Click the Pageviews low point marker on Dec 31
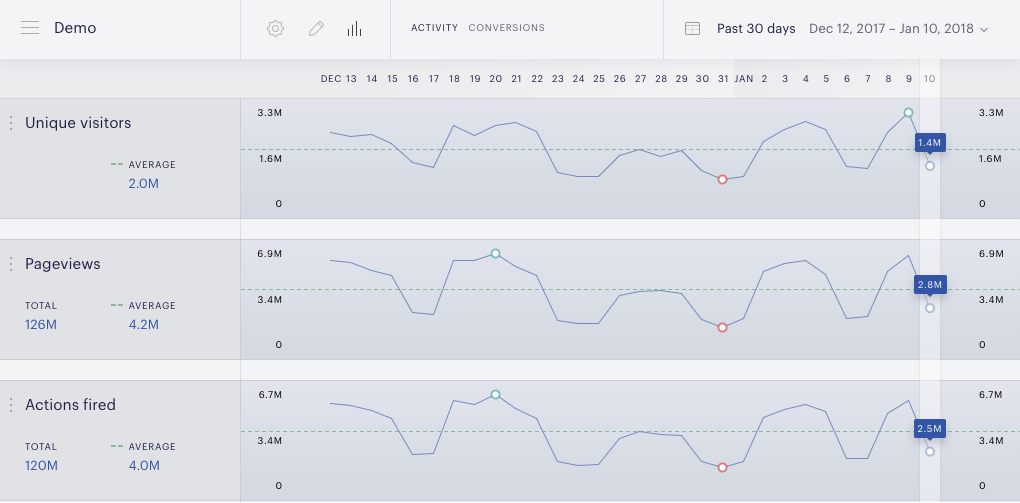The image size is (1020, 503). [x=722, y=327]
